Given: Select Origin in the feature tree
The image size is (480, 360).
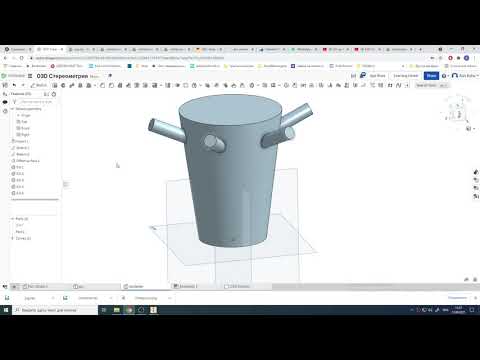Looking at the screenshot, I should point(26,115).
